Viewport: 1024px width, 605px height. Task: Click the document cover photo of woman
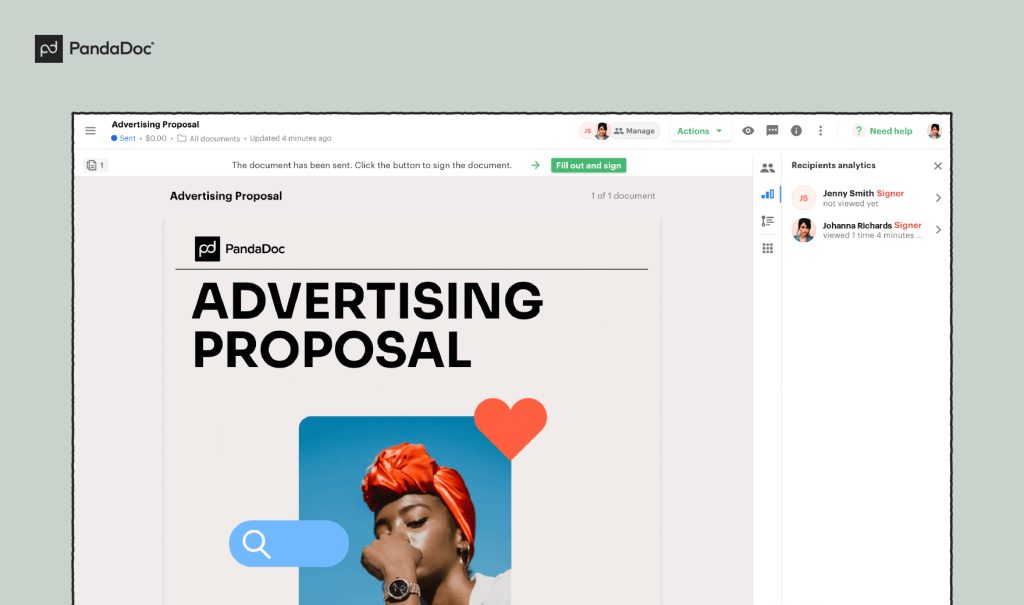pyautogui.click(x=405, y=511)
